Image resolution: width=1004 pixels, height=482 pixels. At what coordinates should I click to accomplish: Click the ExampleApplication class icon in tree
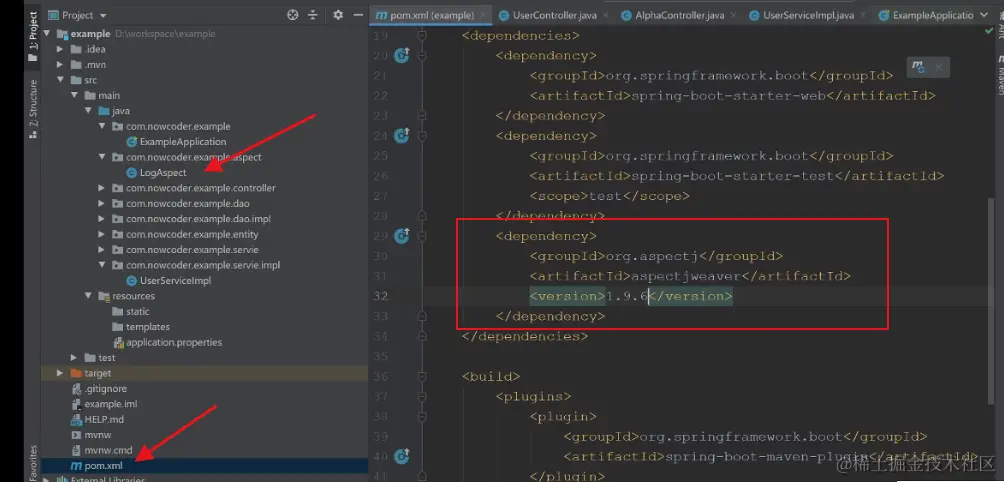pyautogui.click(x=132, y=141)
